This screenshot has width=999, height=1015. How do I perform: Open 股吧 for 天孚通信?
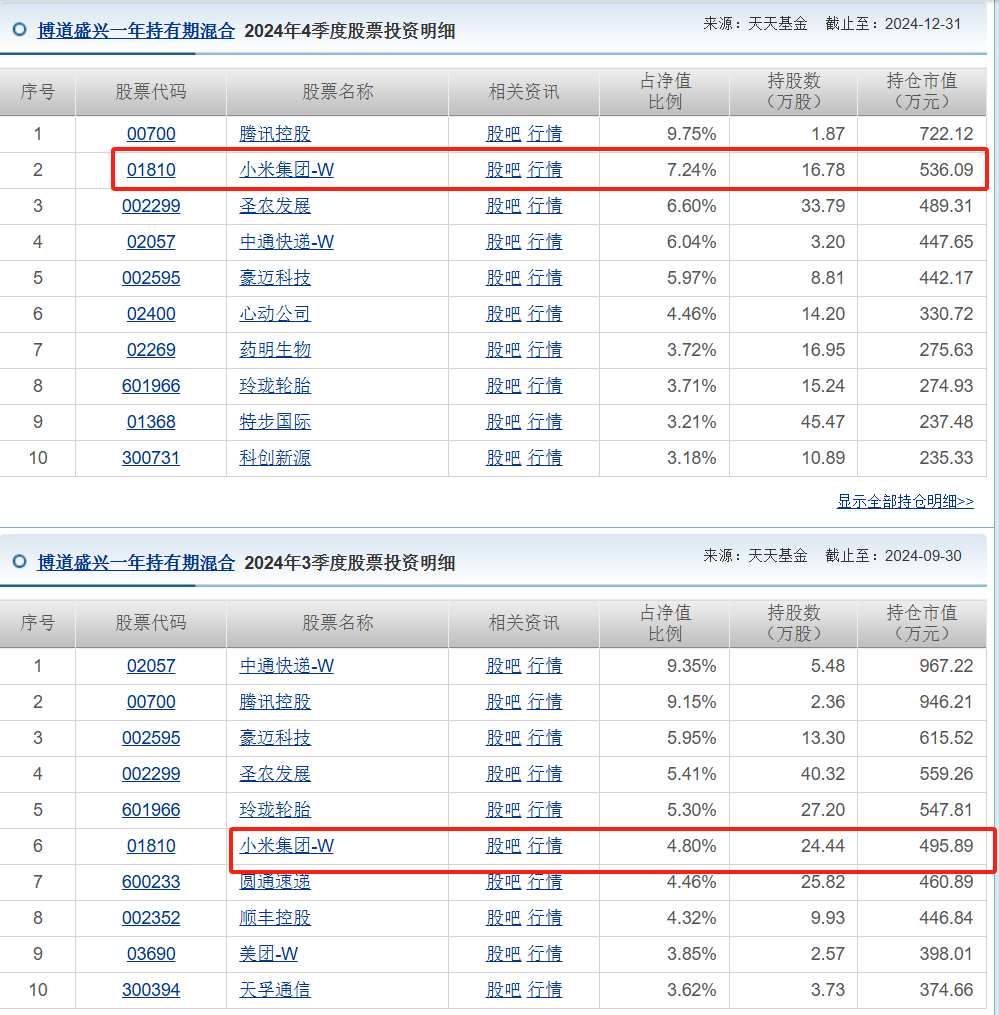(x=503, y=990)
